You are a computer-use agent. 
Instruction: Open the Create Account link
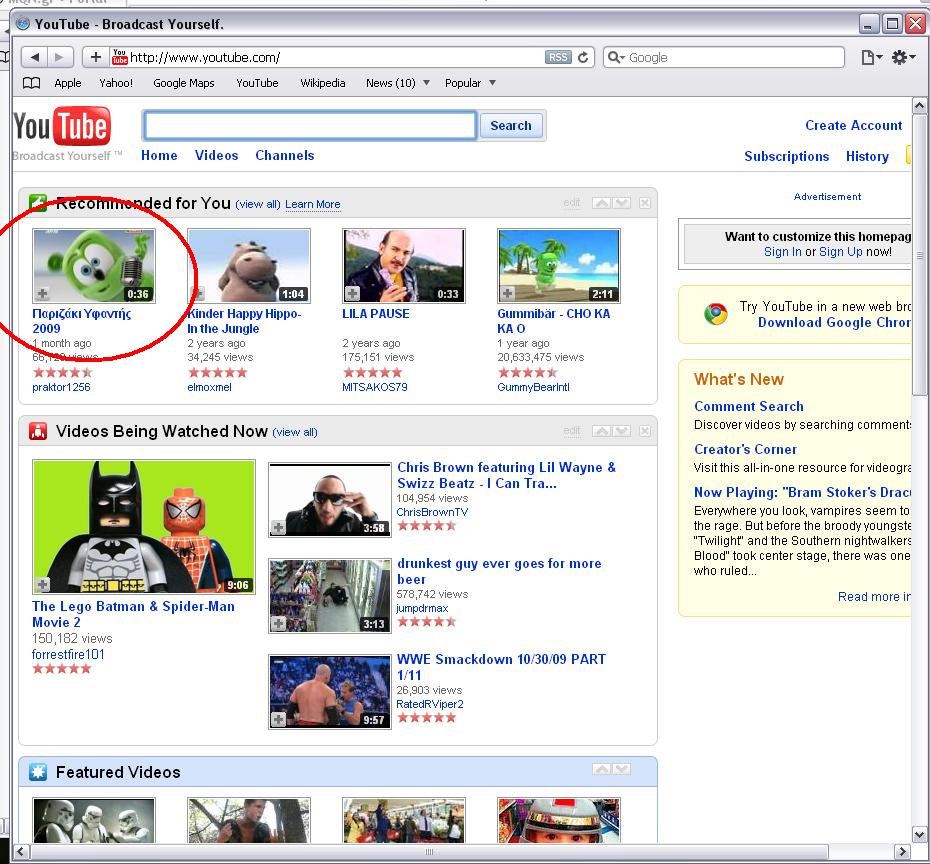(853, 125)
